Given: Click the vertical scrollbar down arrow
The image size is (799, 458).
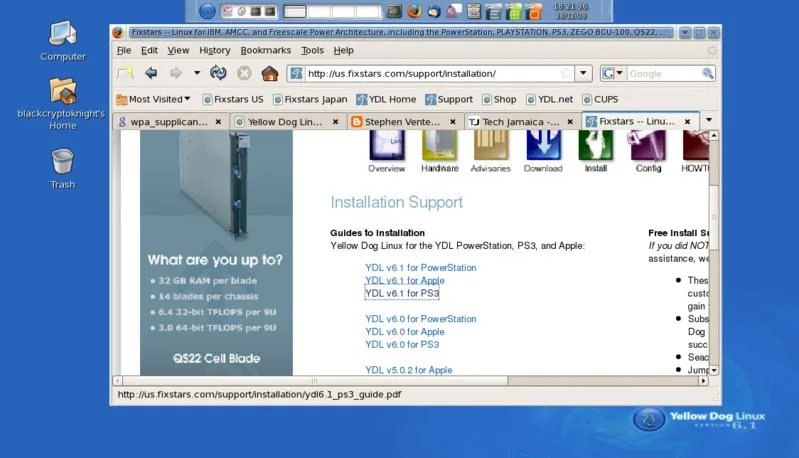Looking at the screenshot, I should click(714, 370).
